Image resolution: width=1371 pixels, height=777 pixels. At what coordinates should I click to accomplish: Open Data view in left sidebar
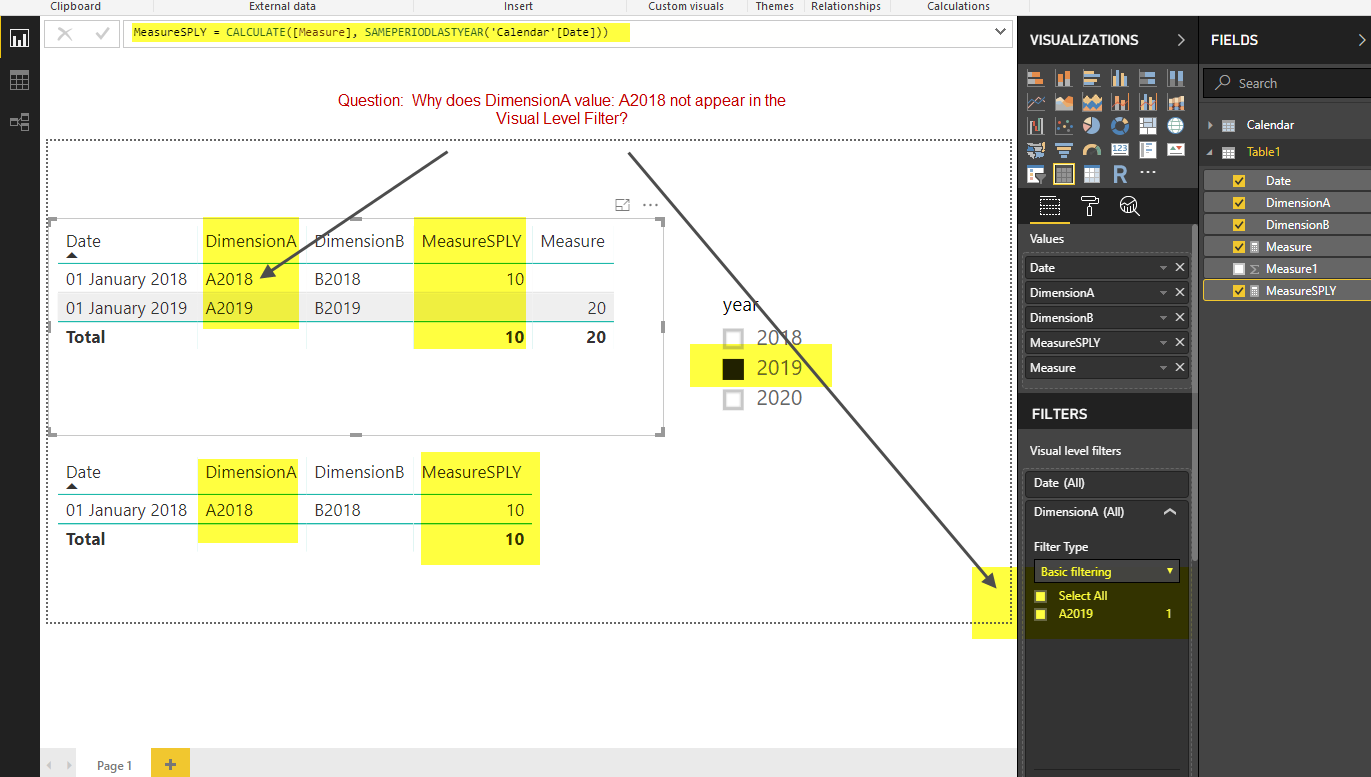[19, 81]
